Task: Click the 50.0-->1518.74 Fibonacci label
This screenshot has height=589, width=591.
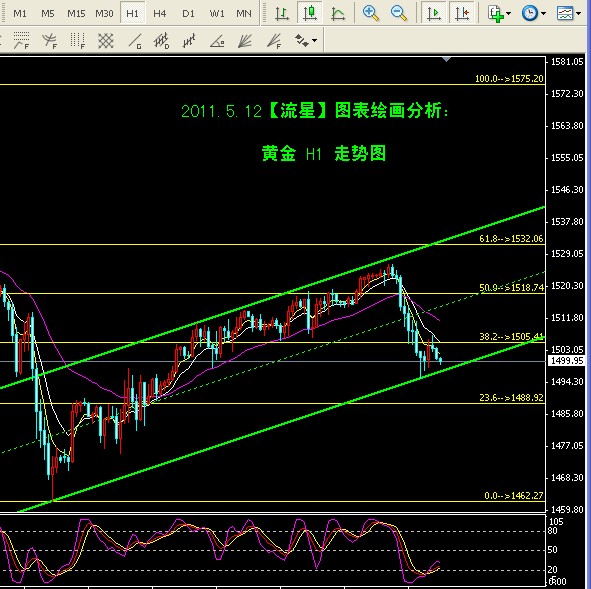Action: pos(511,288)
